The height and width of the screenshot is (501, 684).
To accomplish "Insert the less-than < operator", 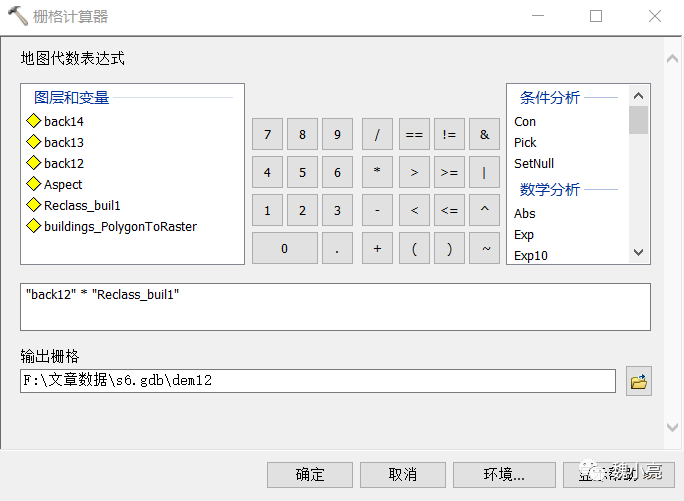I will [x=414, y=210].
